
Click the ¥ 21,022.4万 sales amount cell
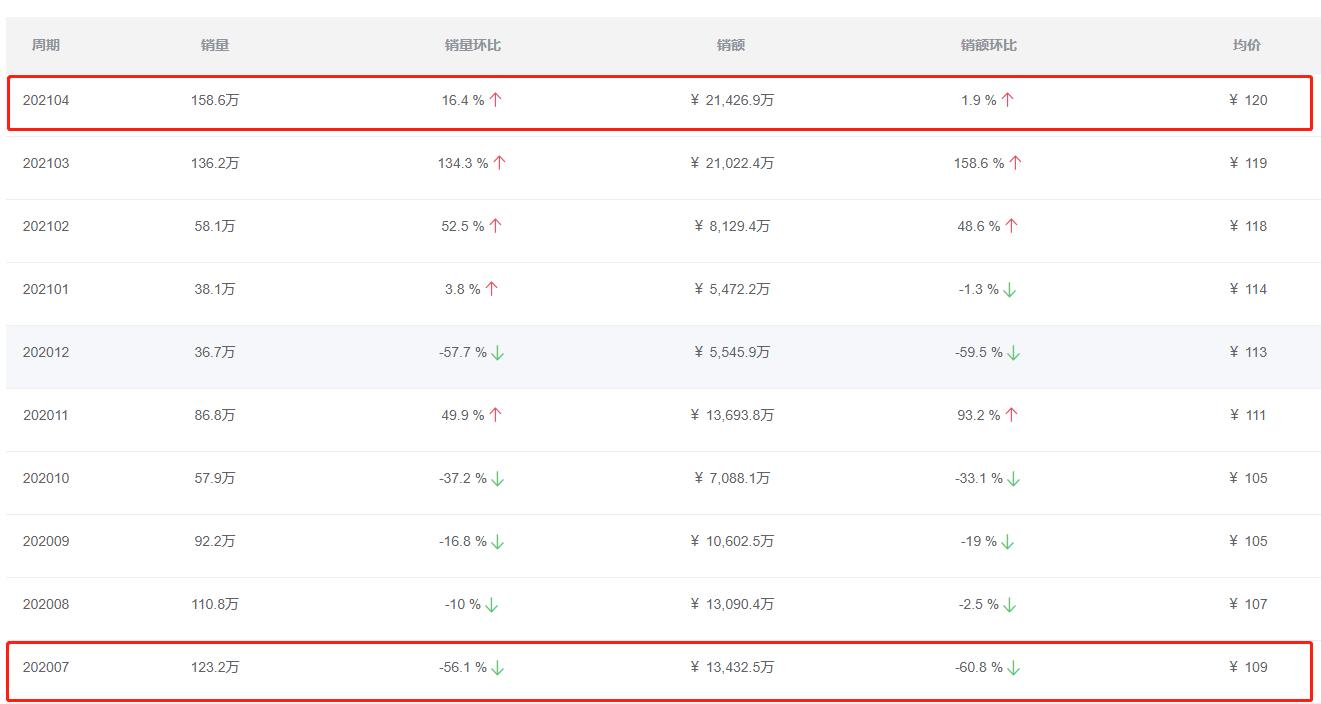[x=732, y=163]
